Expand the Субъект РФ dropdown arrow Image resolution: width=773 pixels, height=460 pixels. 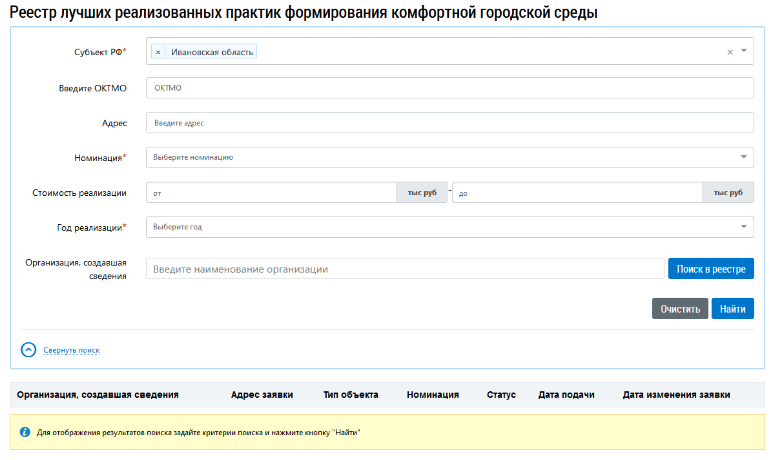744,51
